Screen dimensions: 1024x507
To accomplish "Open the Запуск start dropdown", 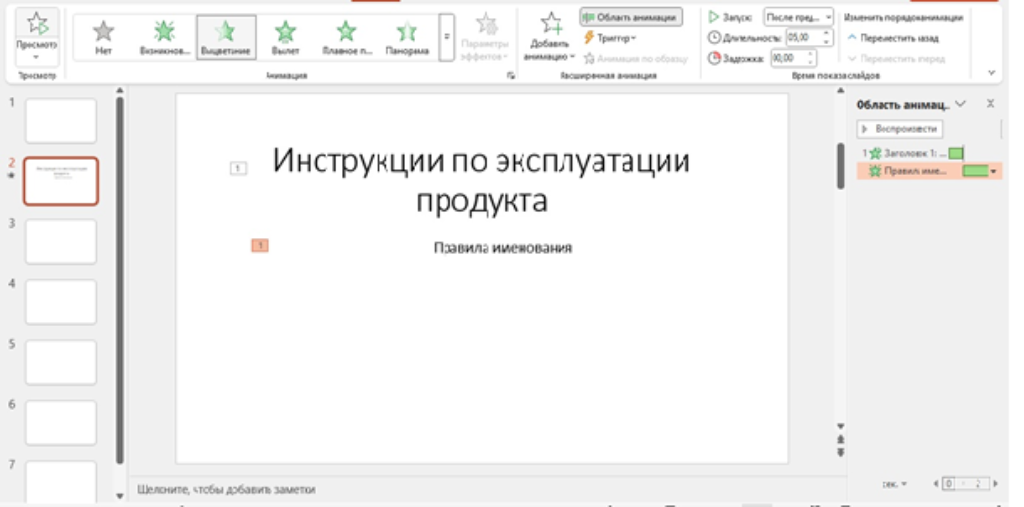I will 799,17.
